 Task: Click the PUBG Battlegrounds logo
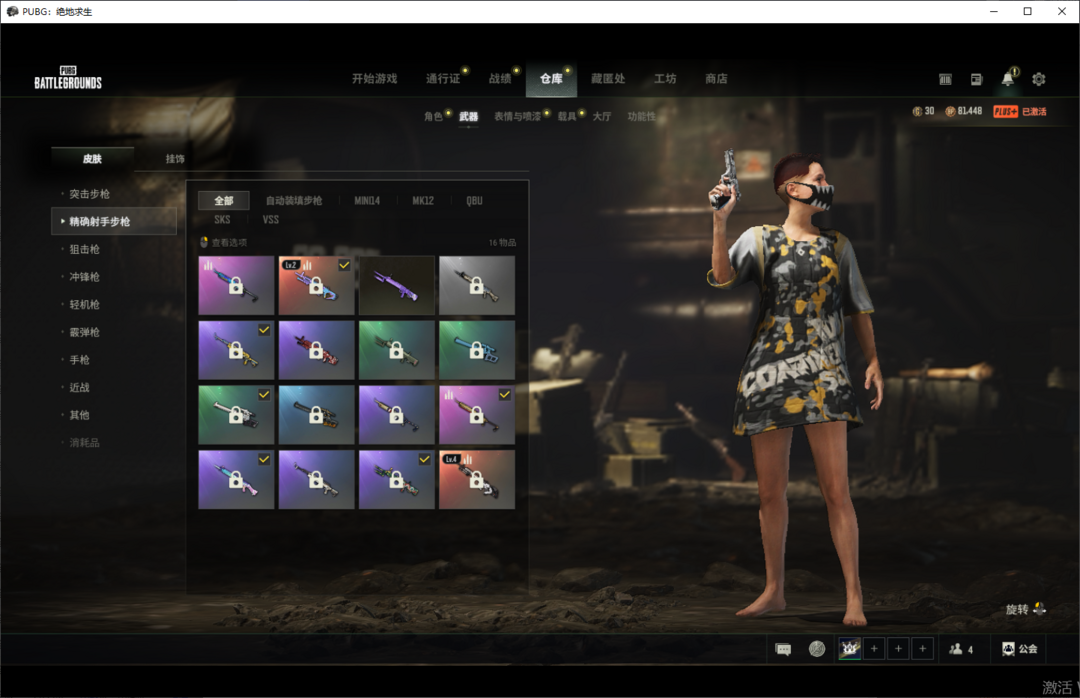68,78
